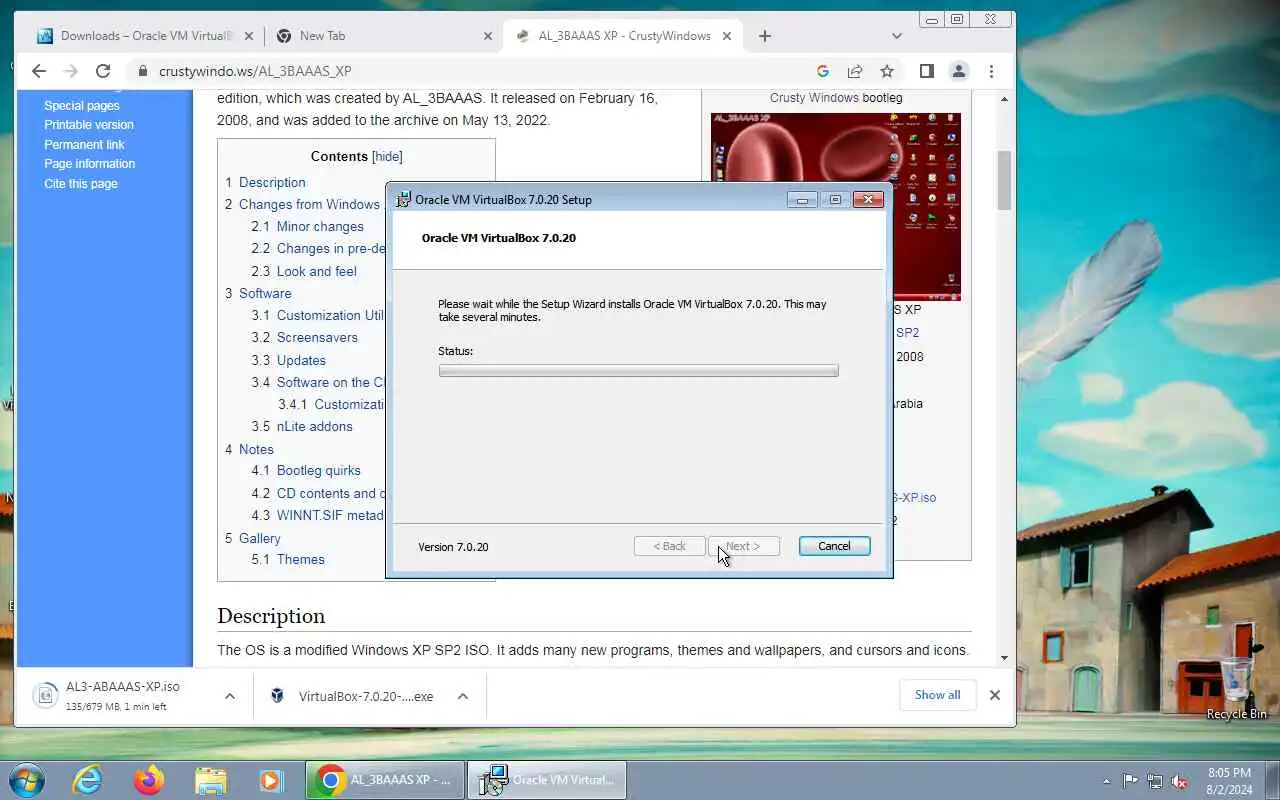The height and width of the screenshot is (800, 1280).
Task: Click the VirtualBox installation status progress bar
Action: click(x=638, y=371)
